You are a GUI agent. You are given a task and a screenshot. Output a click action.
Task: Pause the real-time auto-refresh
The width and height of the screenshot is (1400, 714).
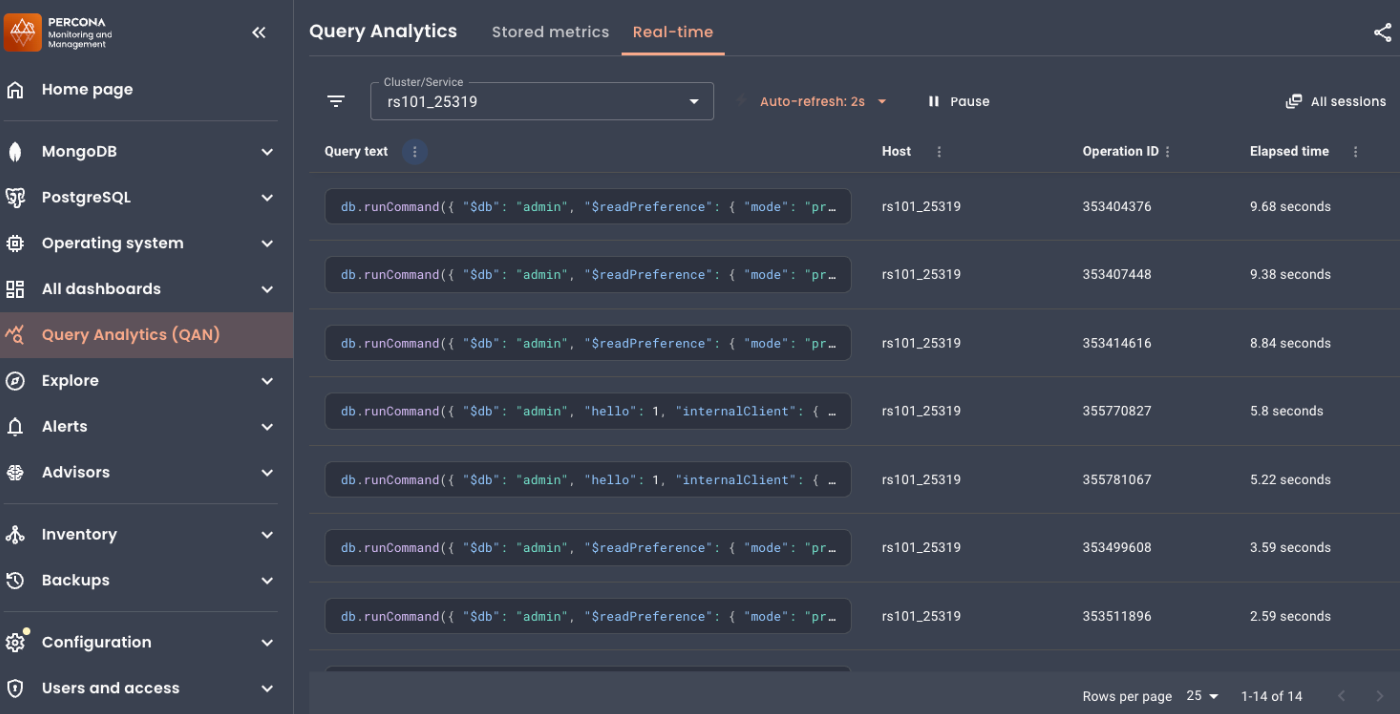pyautogui.click(x=958, y=101)
